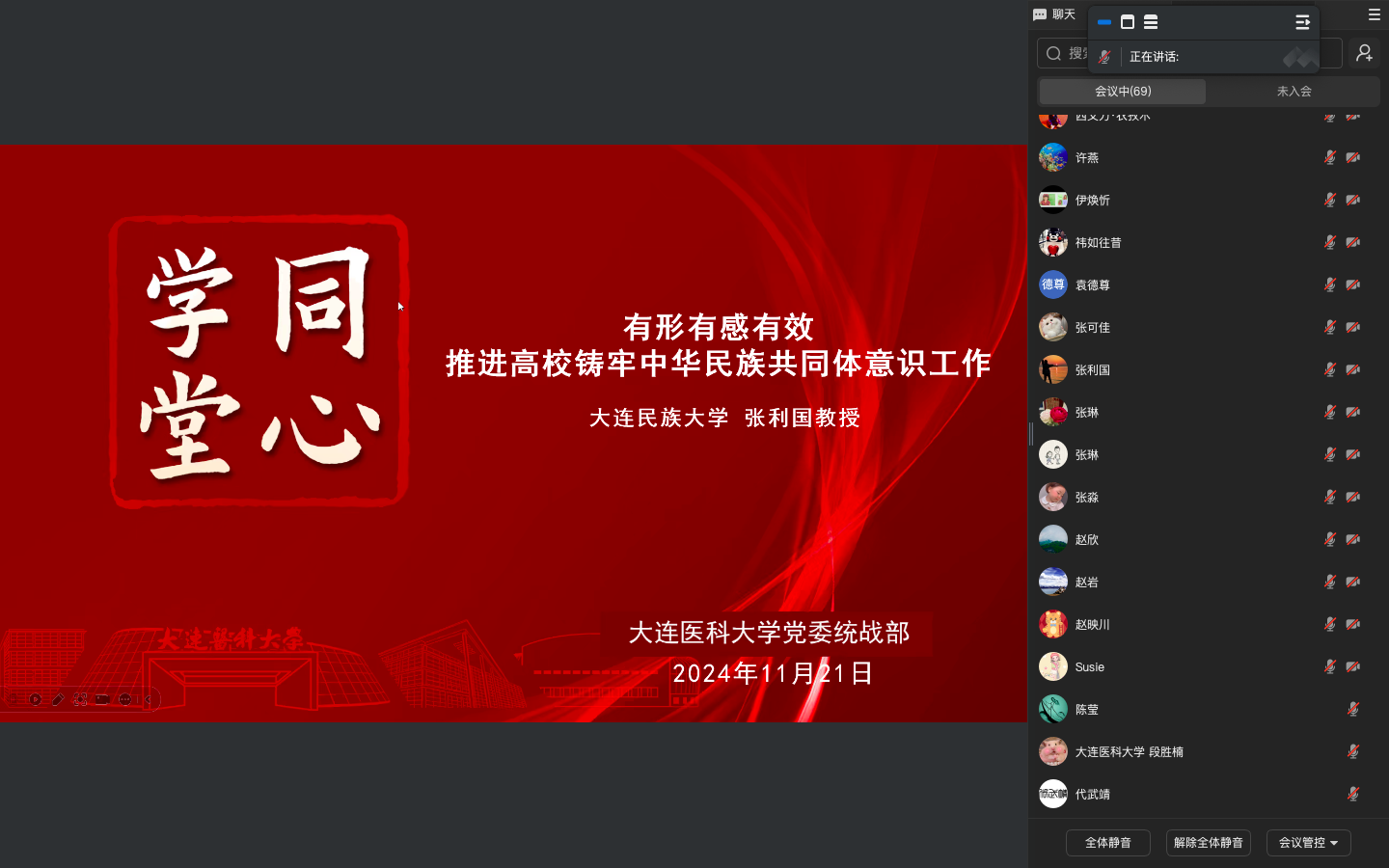The width and height of the screenshot is (1389, 868).
Task: Switch to the 会议中(69) tab
Action: pyautogui.click(x=1123, y=92)
